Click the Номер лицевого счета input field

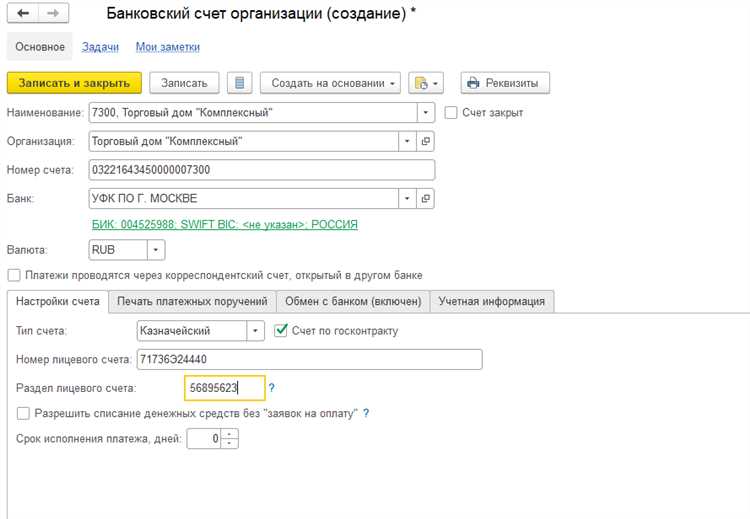(x=309, y=359)
